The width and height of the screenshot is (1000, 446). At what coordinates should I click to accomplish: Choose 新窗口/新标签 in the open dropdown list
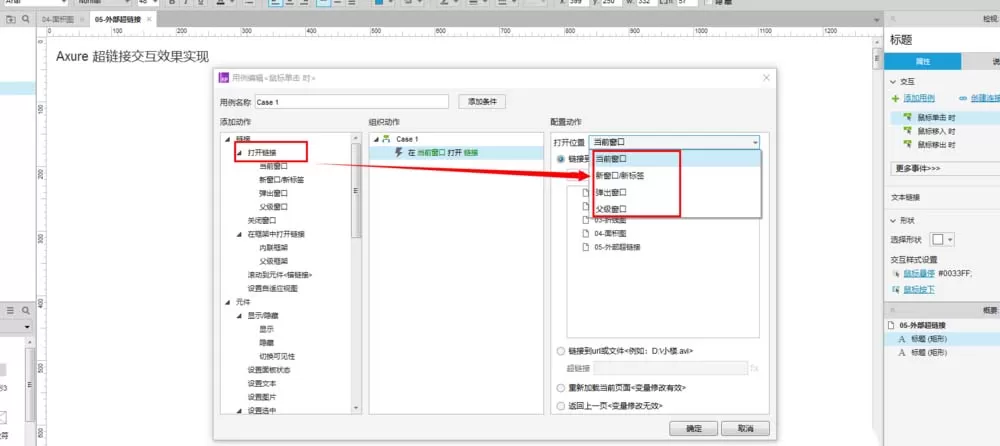point(677,175)
